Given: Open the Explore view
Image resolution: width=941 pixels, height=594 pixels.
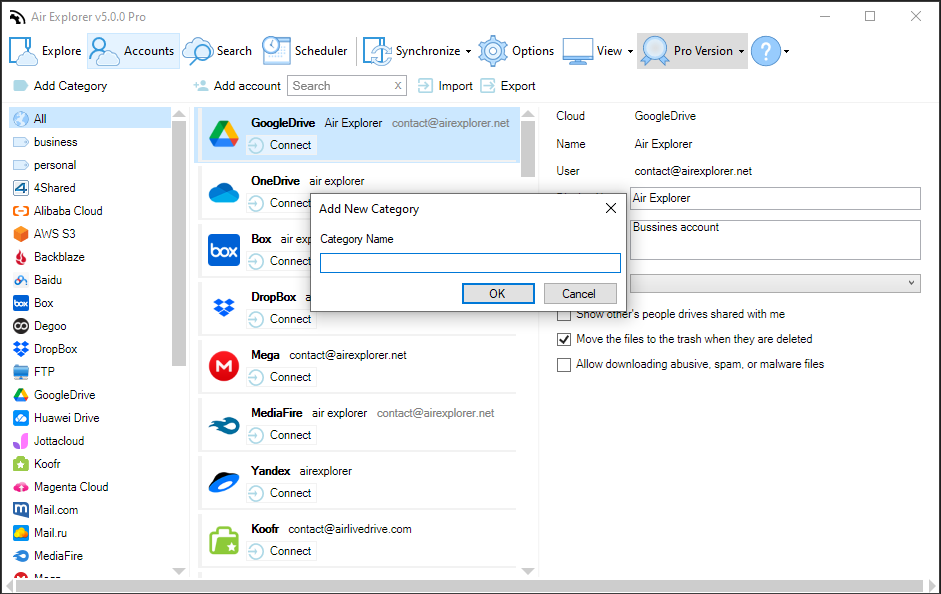Looking at the screenshot, I should click(46, 51).
